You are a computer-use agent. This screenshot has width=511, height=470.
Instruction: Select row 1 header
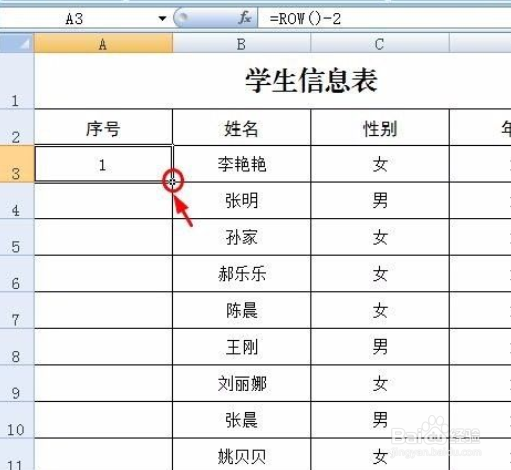(17, 81)
